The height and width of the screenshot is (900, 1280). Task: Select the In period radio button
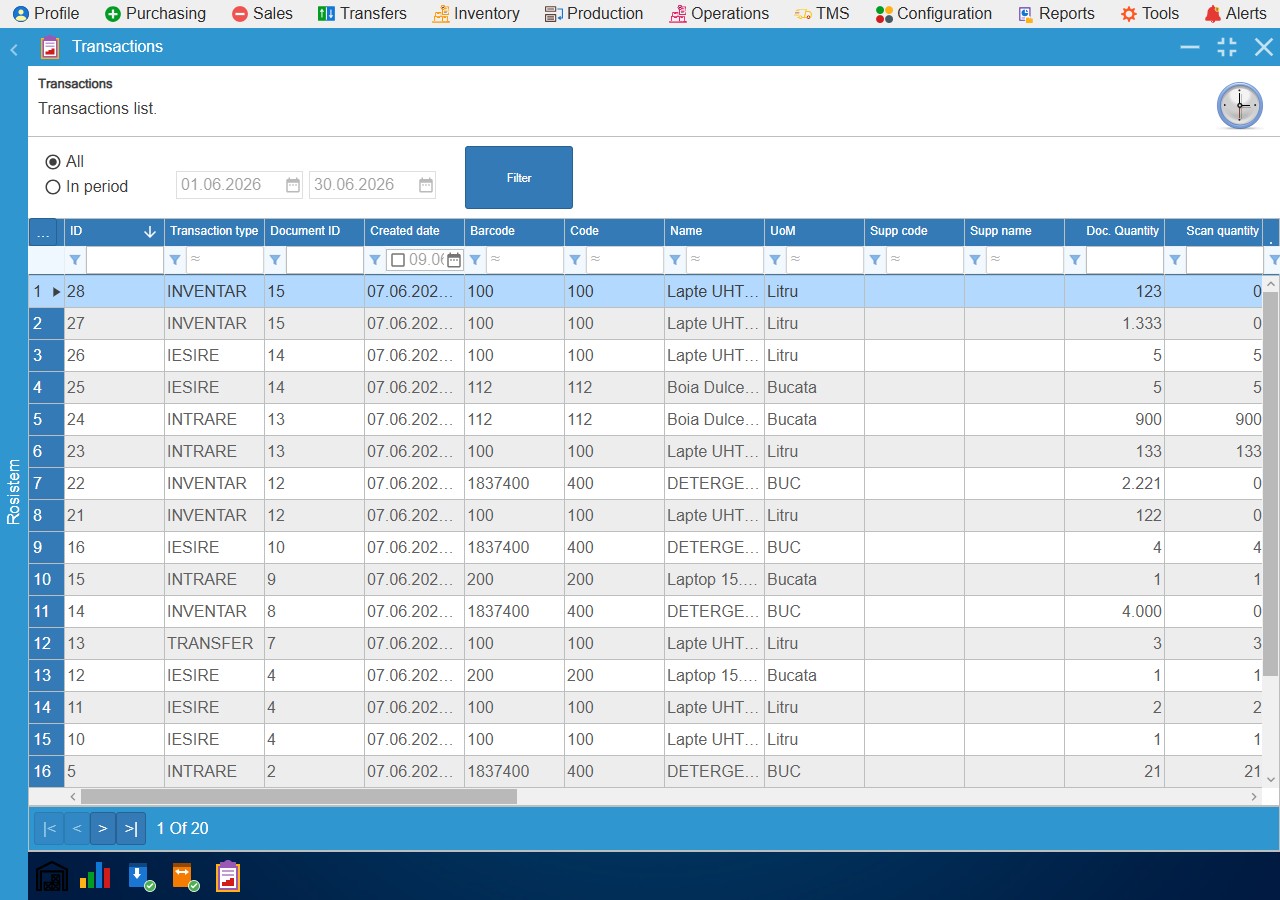53,187
